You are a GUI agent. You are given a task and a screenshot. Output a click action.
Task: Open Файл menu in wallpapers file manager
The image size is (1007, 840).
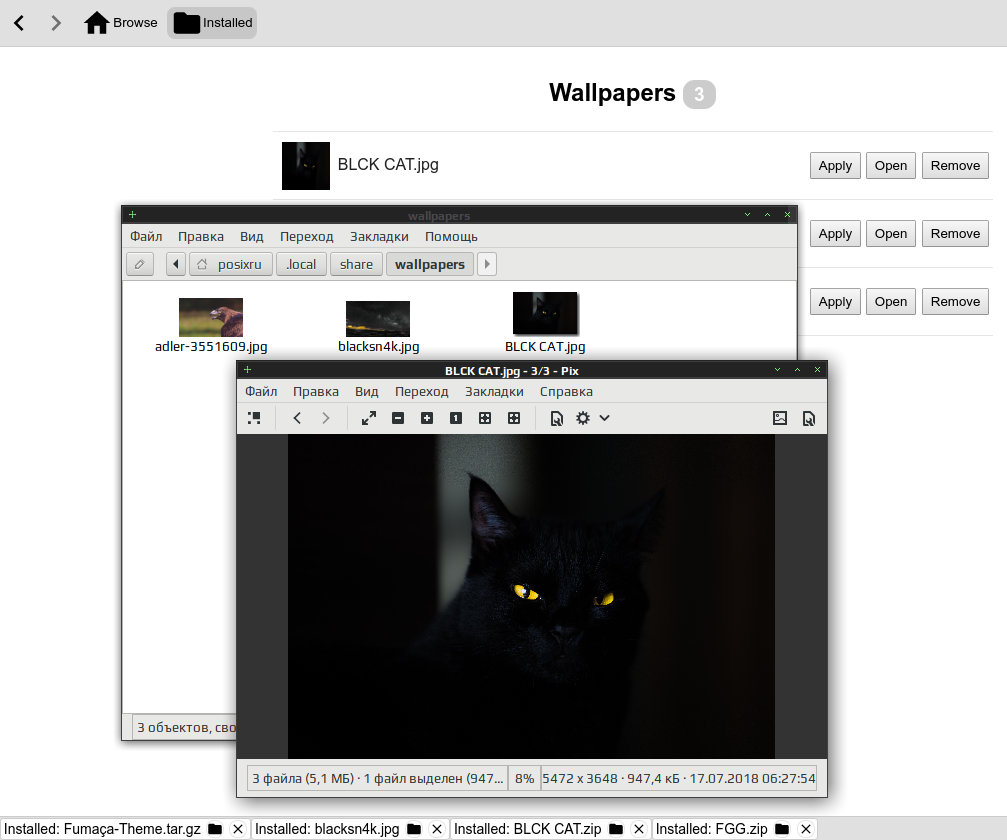[146, 236]
